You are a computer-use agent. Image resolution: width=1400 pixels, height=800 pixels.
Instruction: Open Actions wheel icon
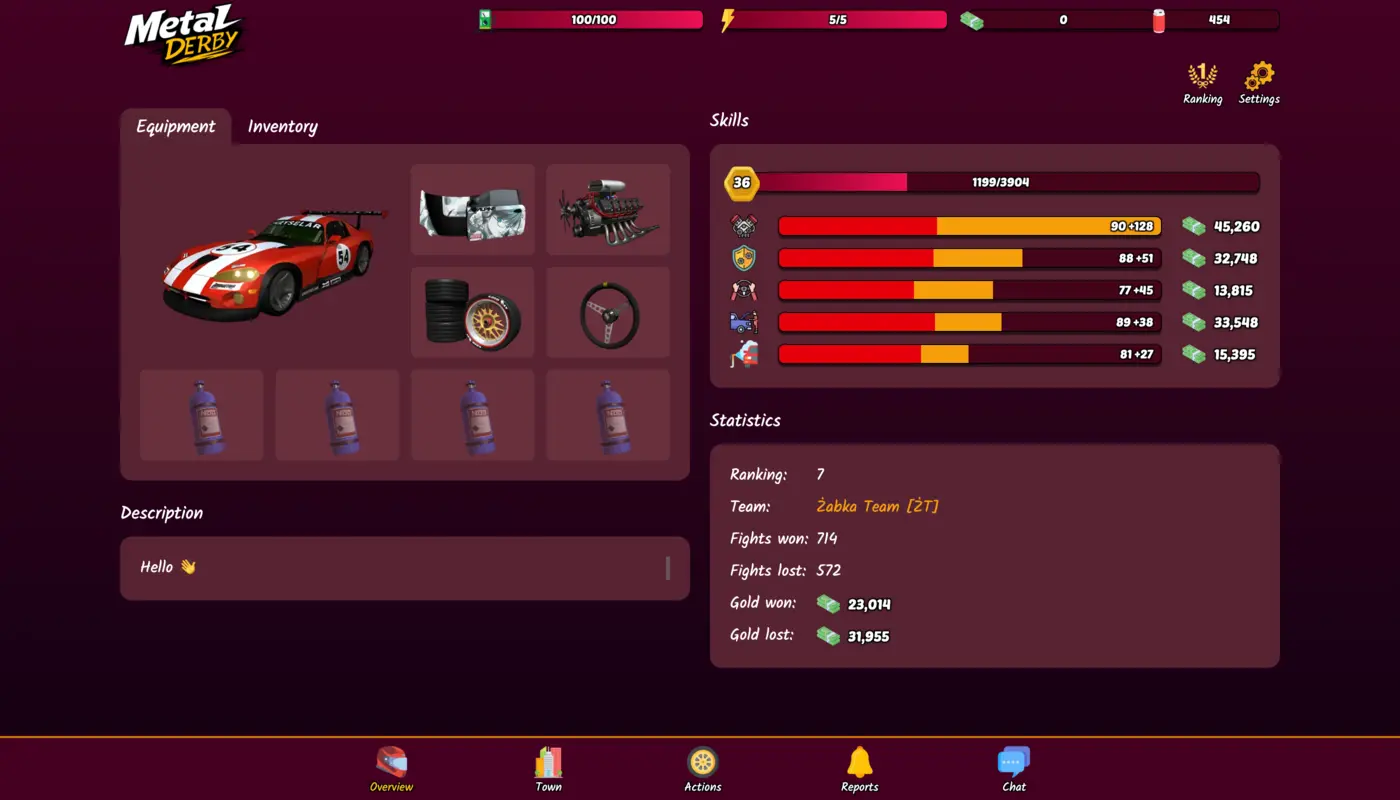[x=703, y=769]
